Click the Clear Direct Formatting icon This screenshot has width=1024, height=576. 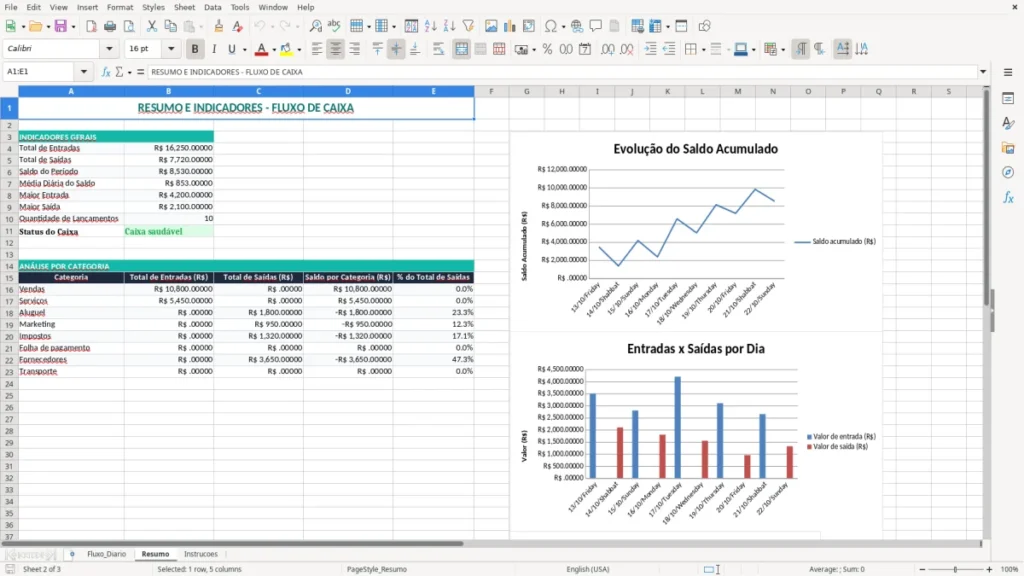pyautogui.click(x=238, y=26)
